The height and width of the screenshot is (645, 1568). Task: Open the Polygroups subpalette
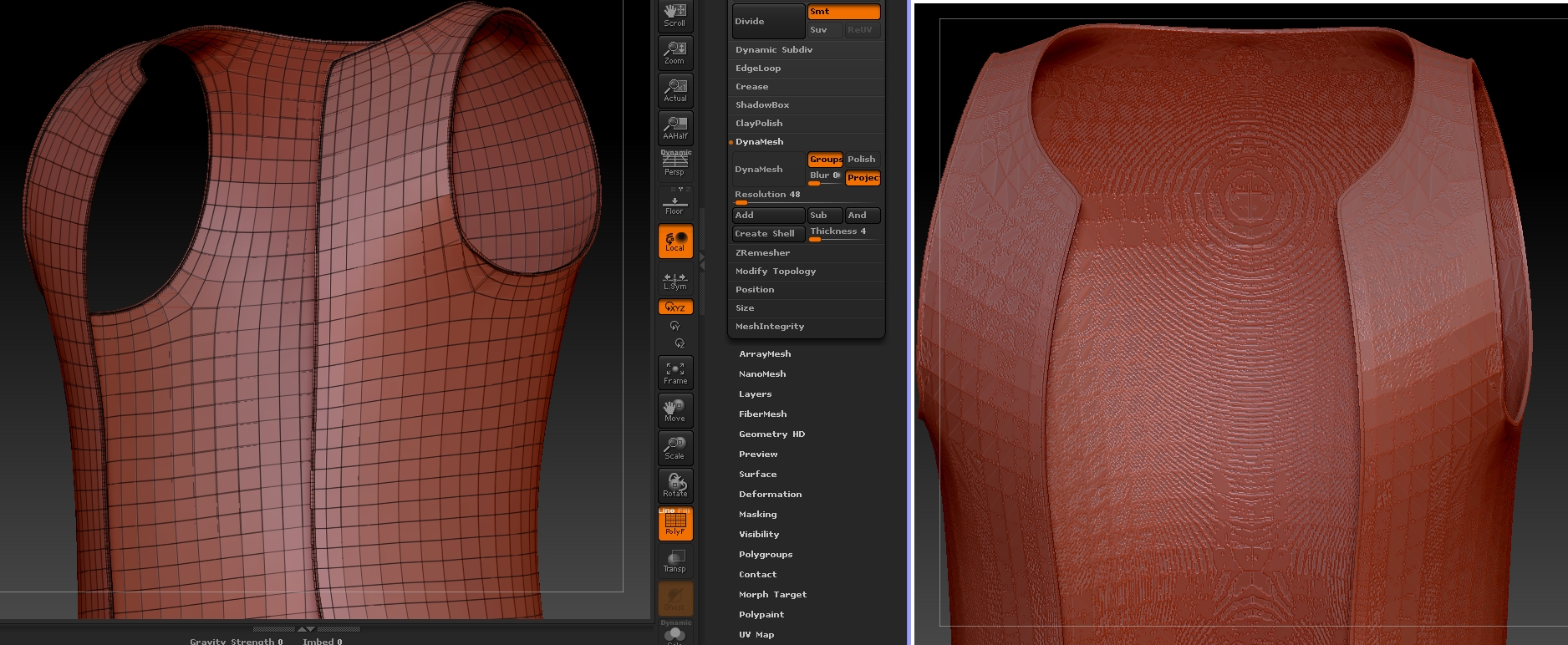pos(765,555)
